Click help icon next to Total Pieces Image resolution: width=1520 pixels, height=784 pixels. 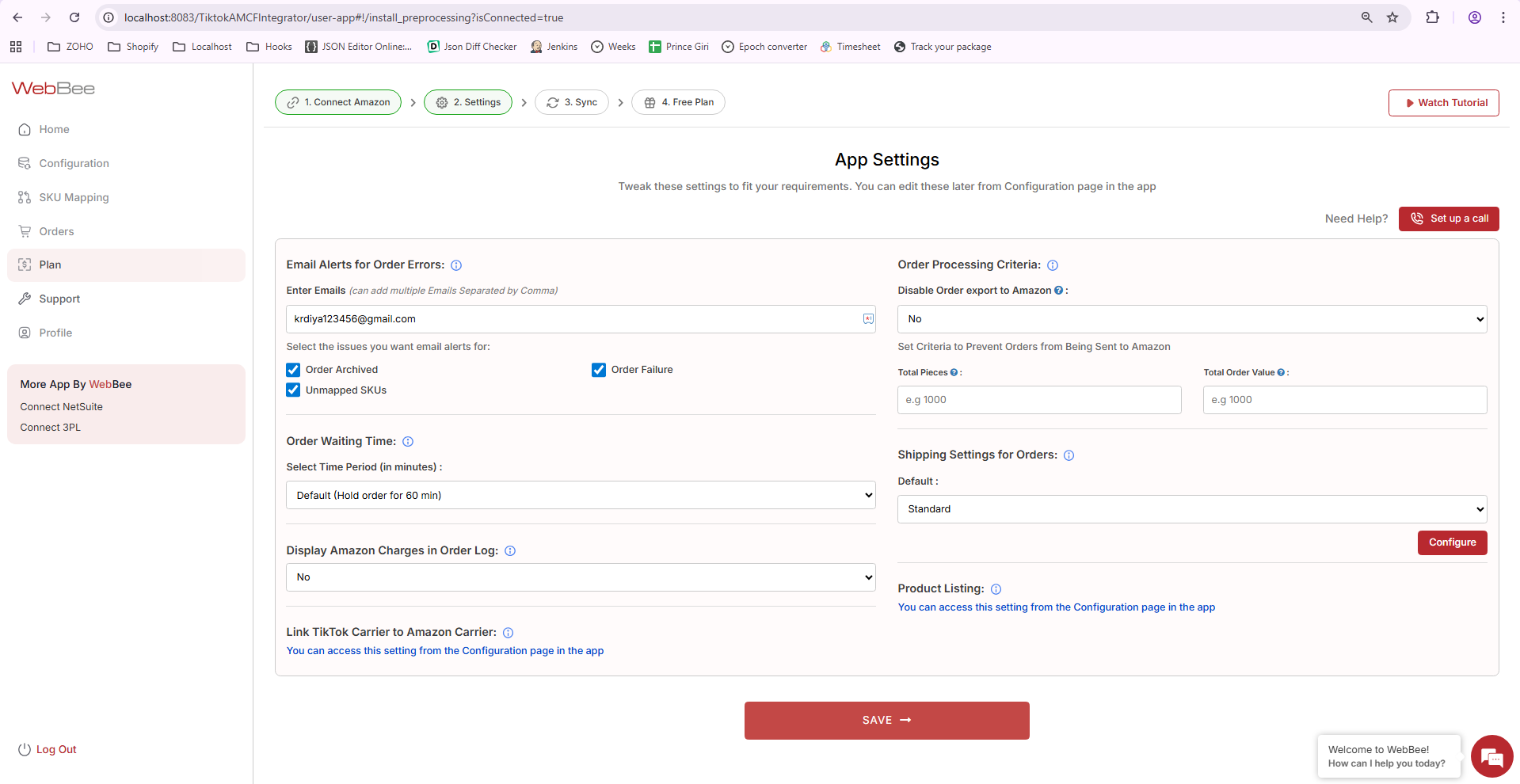[x=954, y=372]
